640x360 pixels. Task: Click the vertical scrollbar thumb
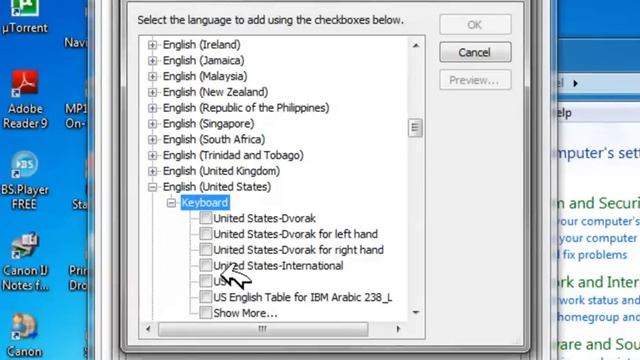tap(416, 128)
